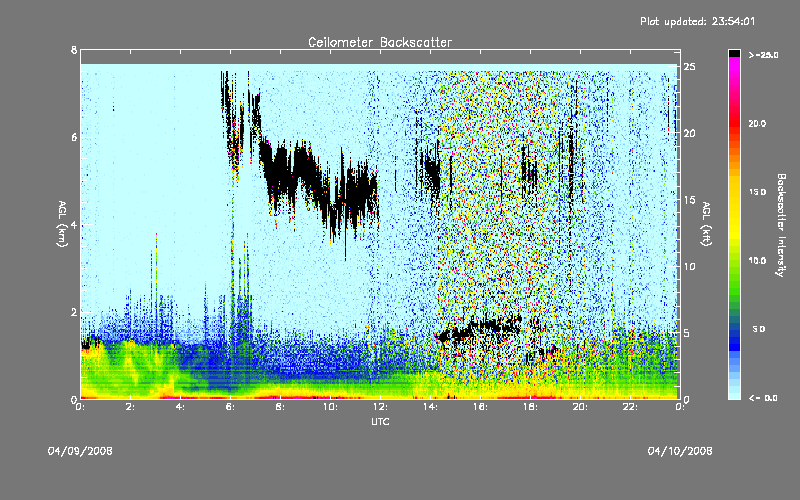Click the '8:' hour tick label

(281, 407)
